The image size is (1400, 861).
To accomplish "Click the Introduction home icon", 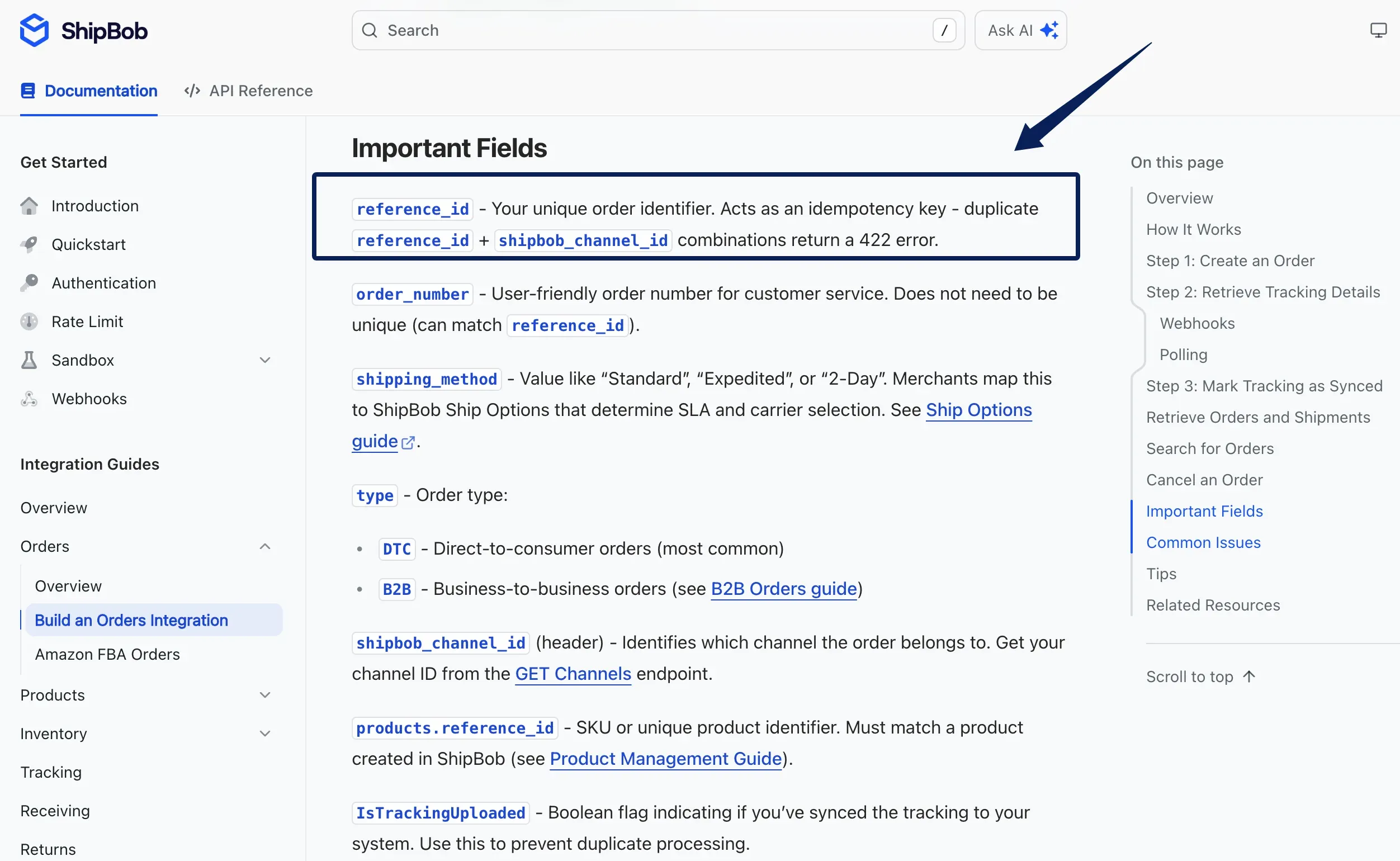I will pyautogui.click(x=29, y=206).
